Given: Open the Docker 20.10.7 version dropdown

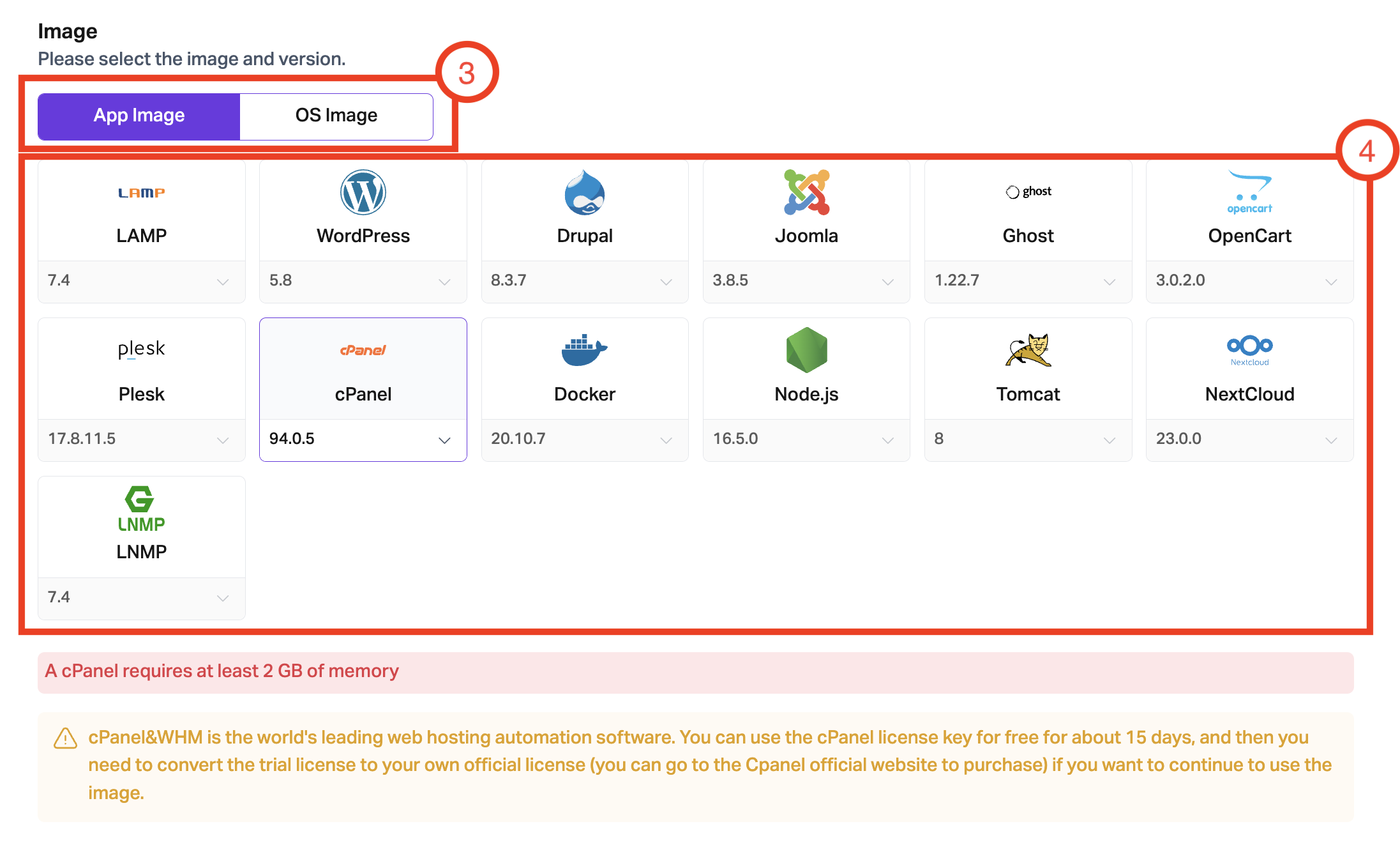Looking at the screenshot, I should 585,439.
